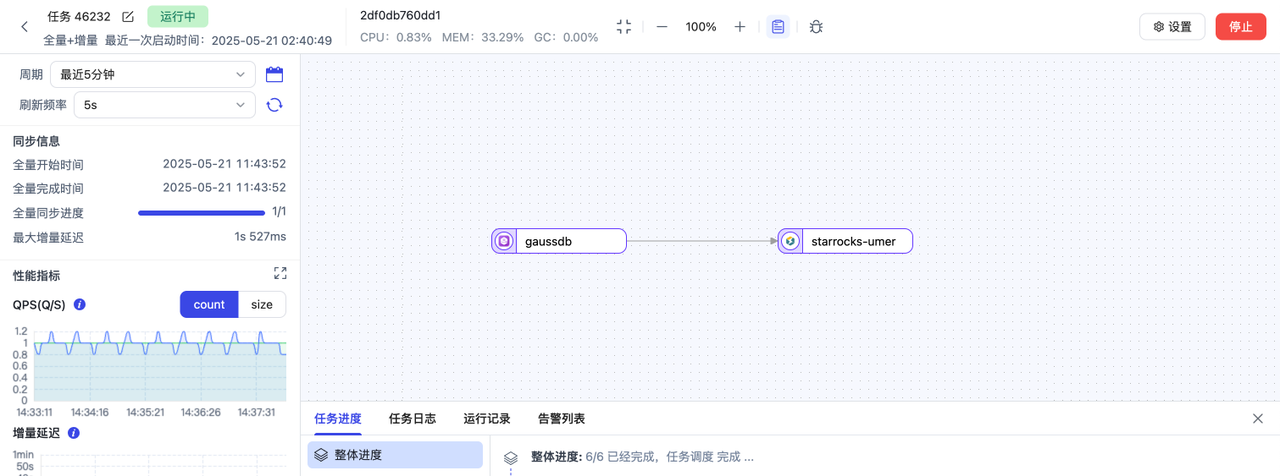Switch QPS chart to count

(209, 304)
